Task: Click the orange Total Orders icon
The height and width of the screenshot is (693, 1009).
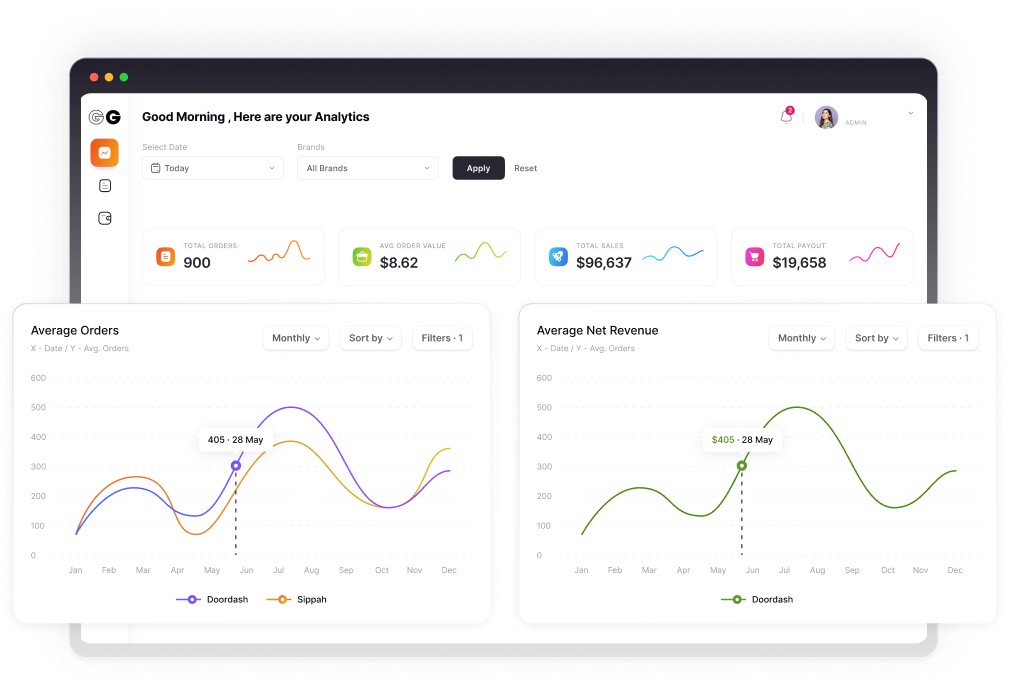Action: click(x=165, y=257)
